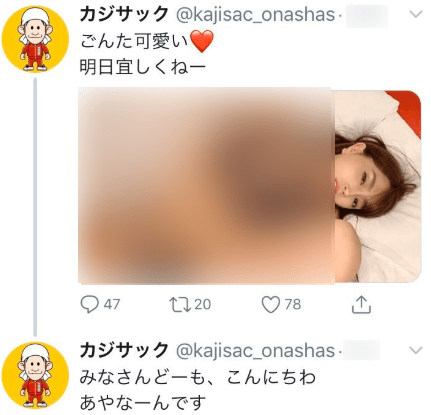Click the @kajisac_onashas handle on second tweet

tap(255, 351)
